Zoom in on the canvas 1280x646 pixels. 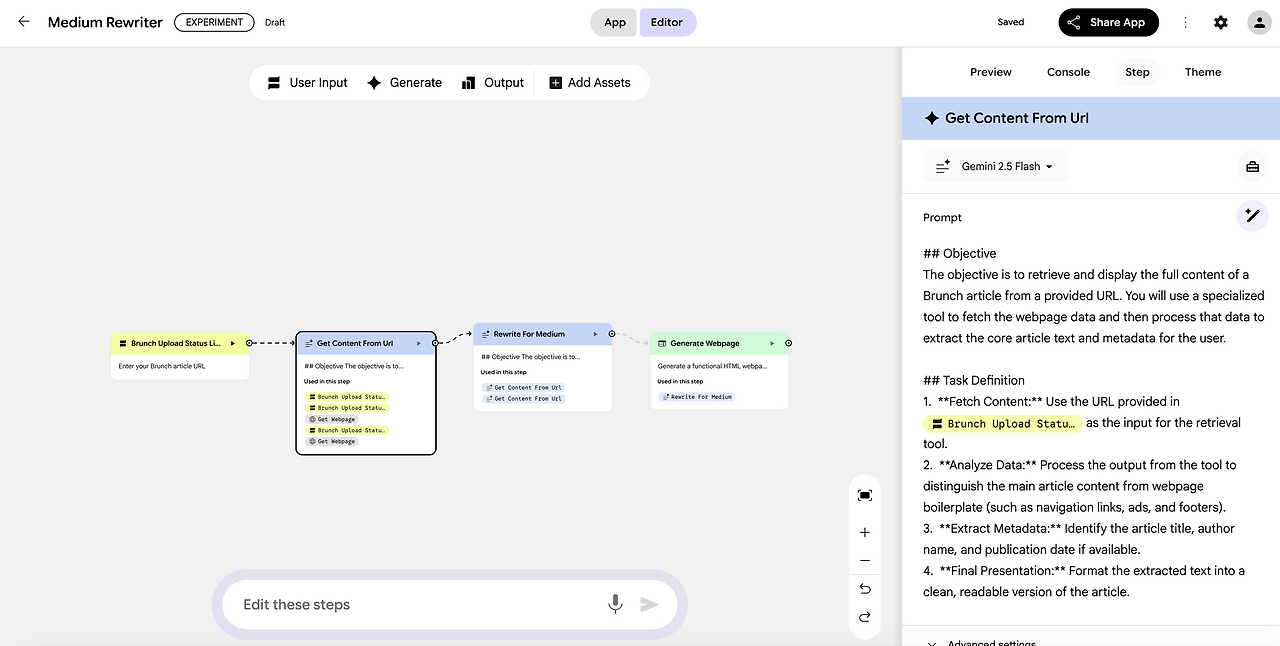click(x=865, y=533)
